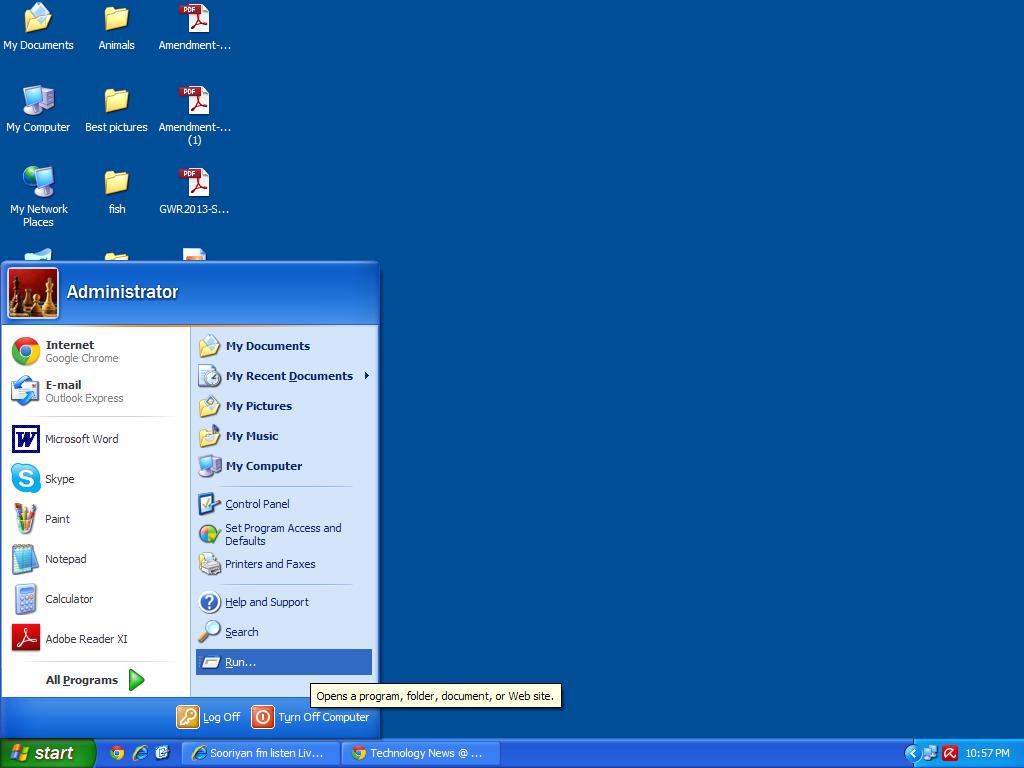
Task: Open E-mail Outlook Express in Start menu
Action: coord(95,391)
